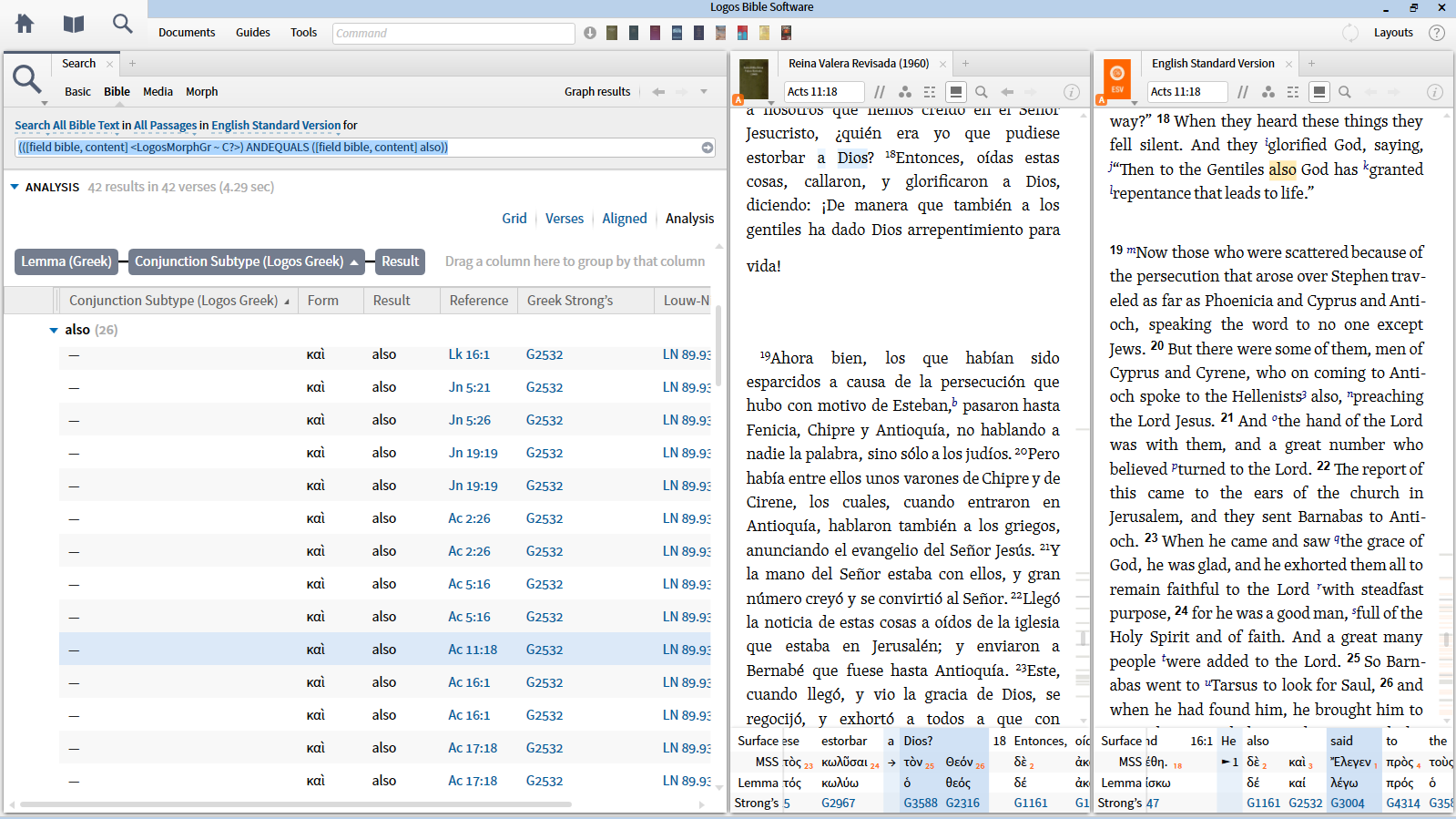
Task: Open the Tools menu
Action: tap(304, 33)
